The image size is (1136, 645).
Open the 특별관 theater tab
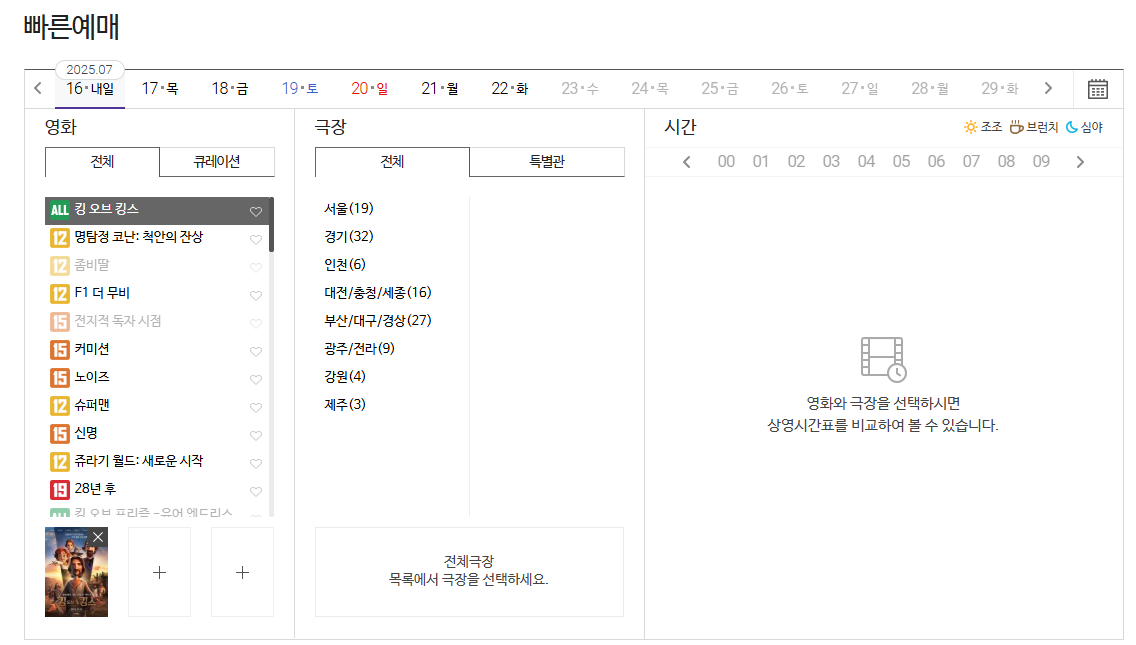click(545, 162)
